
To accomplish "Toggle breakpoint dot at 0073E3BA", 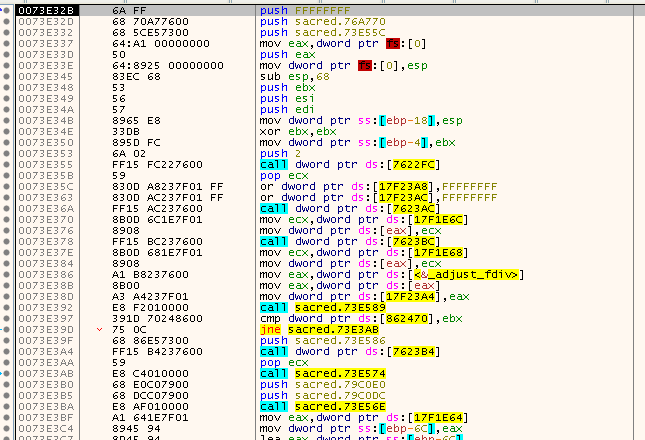I will tap(6, 406).
